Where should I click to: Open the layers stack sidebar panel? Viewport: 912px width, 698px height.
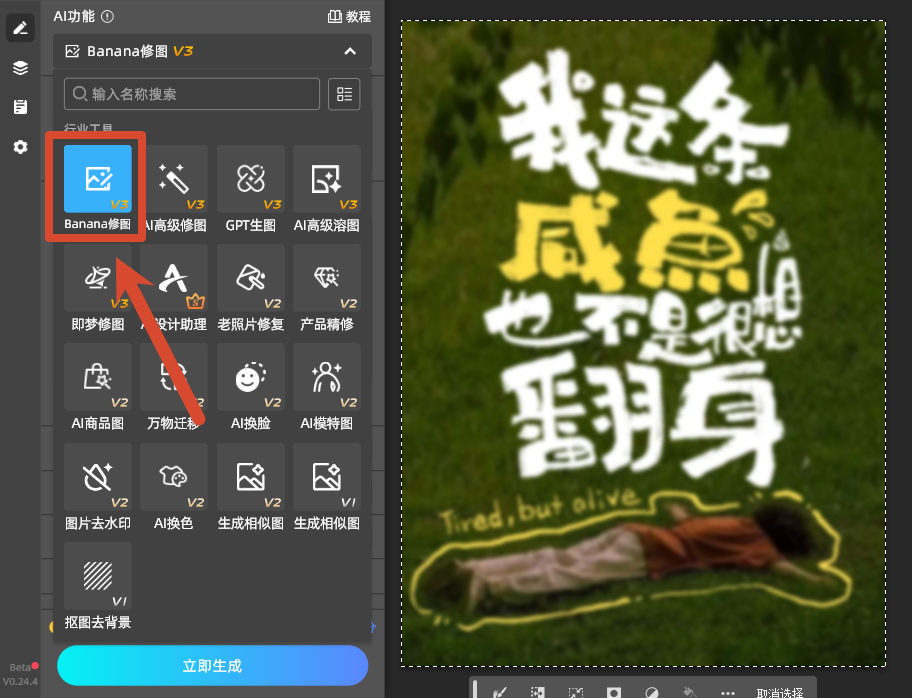coord(20,67)
